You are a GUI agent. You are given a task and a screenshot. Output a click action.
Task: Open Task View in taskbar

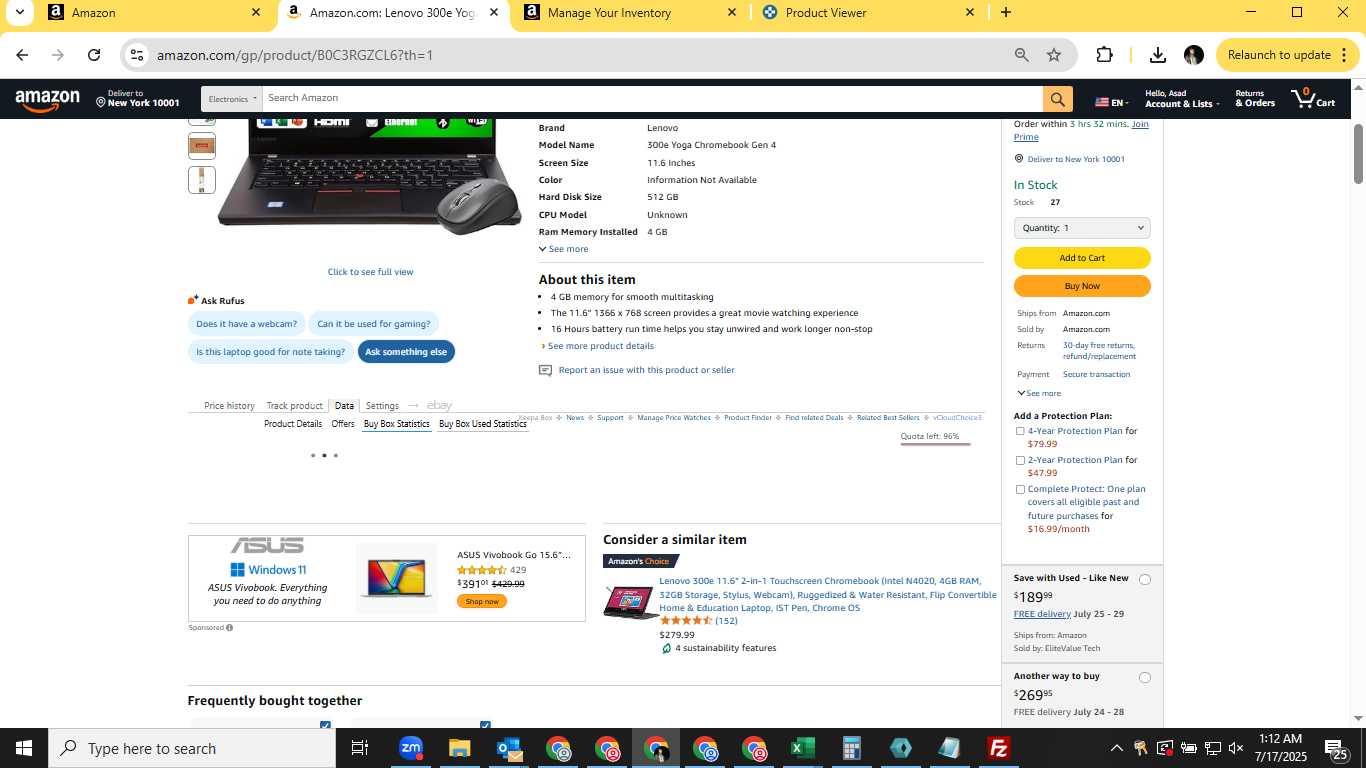coord(360,748)
